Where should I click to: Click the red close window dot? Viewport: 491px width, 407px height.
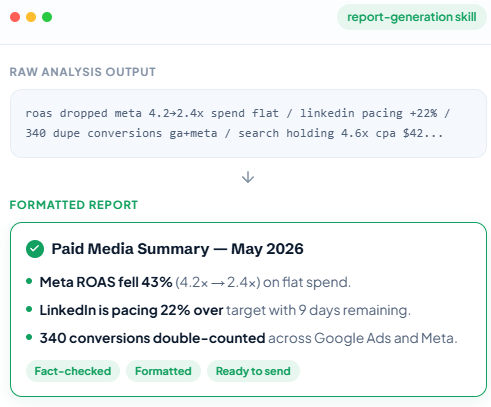tap(15, 17)
